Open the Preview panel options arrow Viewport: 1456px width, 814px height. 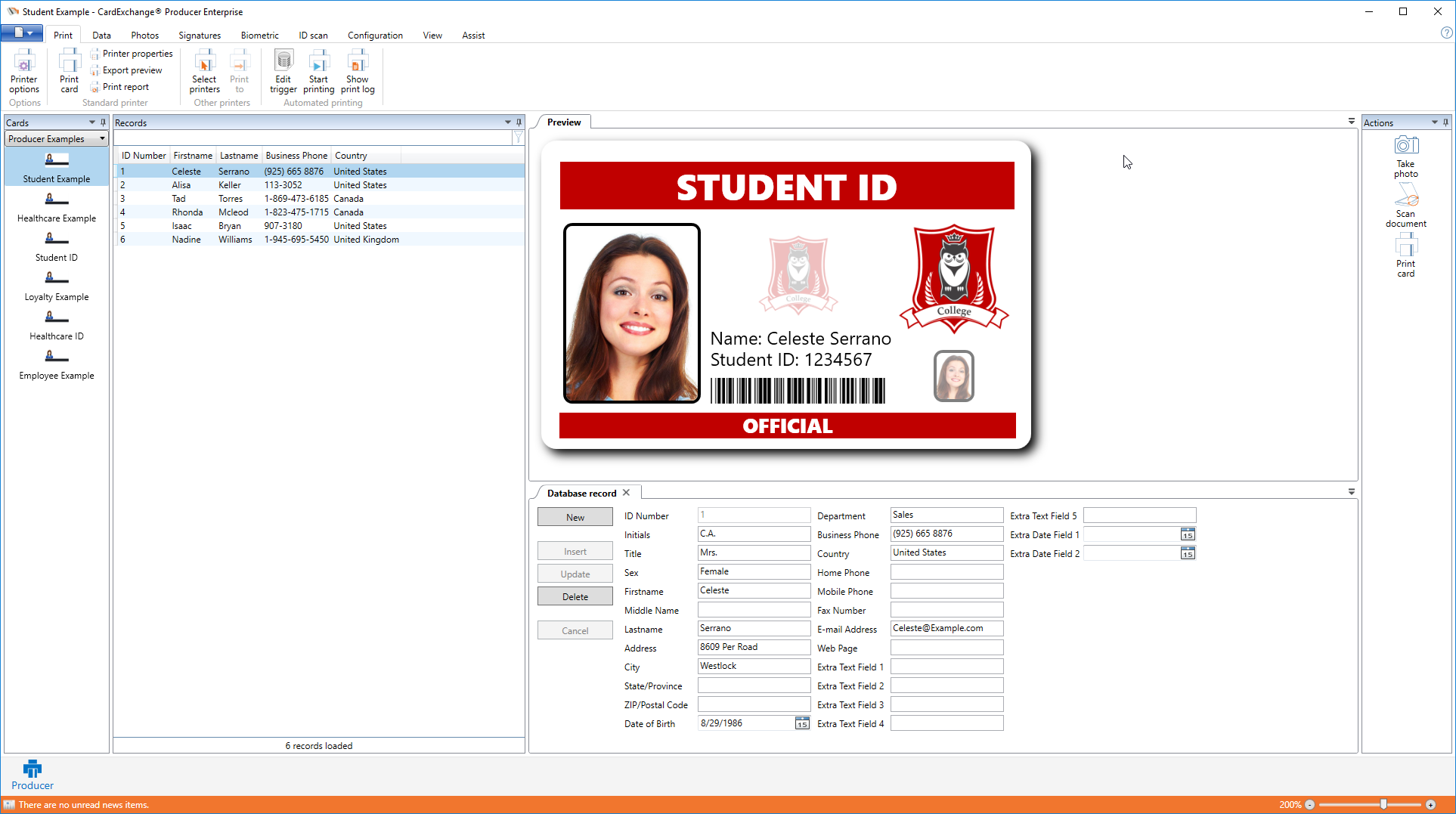point(1352,122)
